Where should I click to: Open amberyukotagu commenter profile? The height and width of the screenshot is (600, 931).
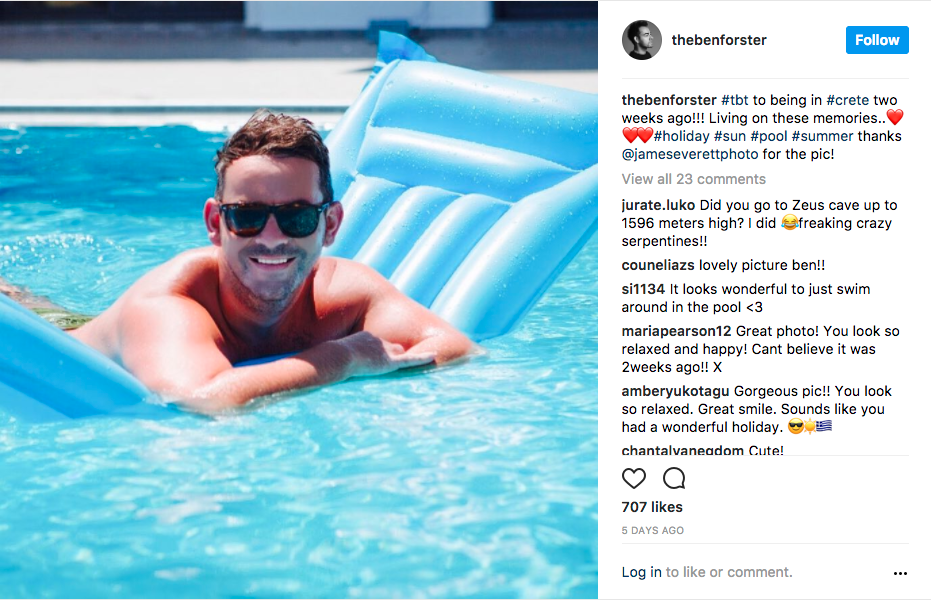(x=675, y=391)
